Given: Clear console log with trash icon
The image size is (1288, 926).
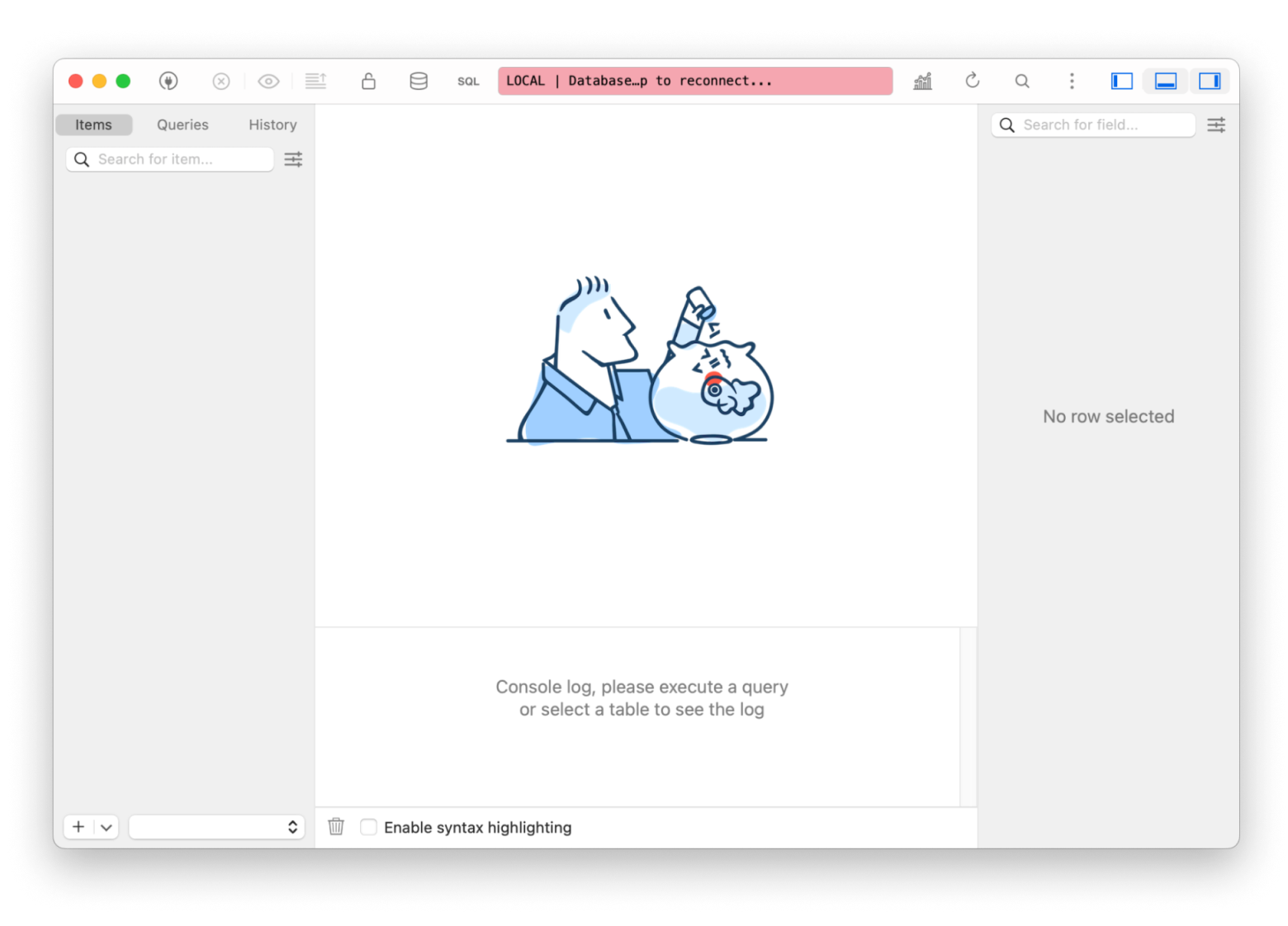Looking at the screenshot, I should (336, 827).
